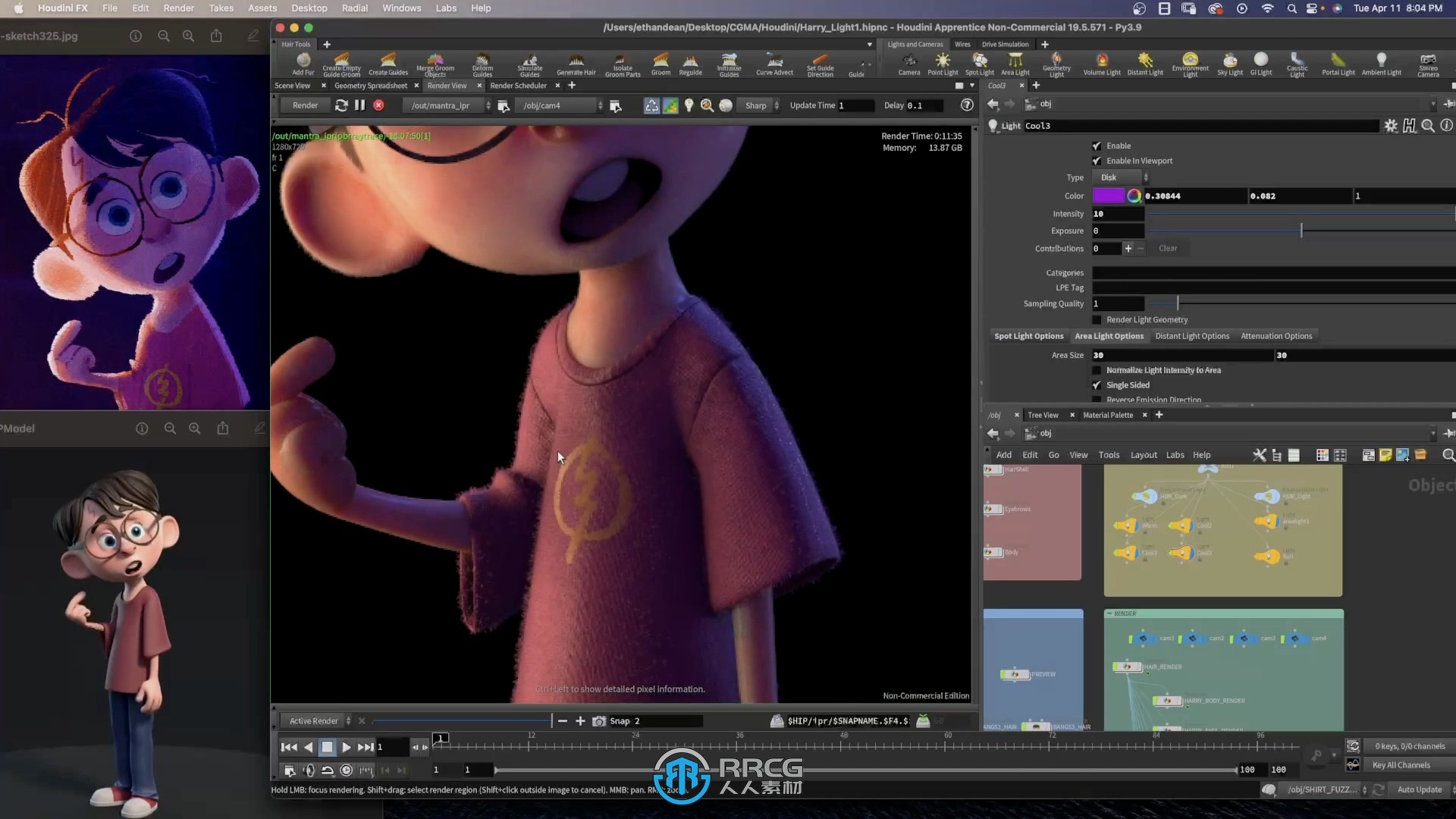Add a Sky Light
1456x819 pixels.
(1230, 64)
